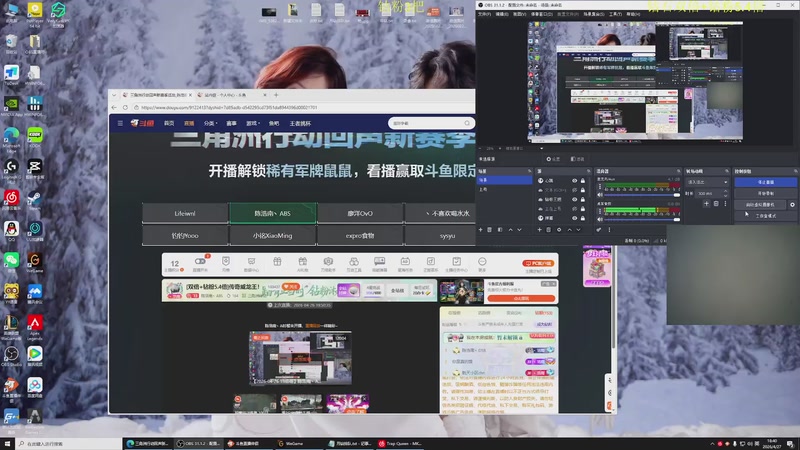Toggle the lock on the third OBS source
Viewport: 800px width, 450px height.
pyautogui.click(x=583, y=199)
